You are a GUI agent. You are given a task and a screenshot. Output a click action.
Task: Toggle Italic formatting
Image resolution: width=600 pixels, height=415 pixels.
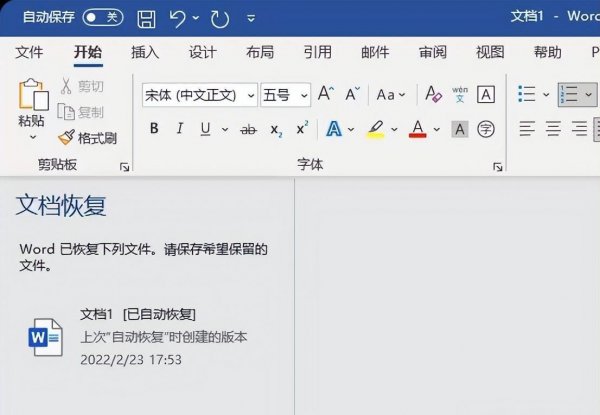[179, 129]
